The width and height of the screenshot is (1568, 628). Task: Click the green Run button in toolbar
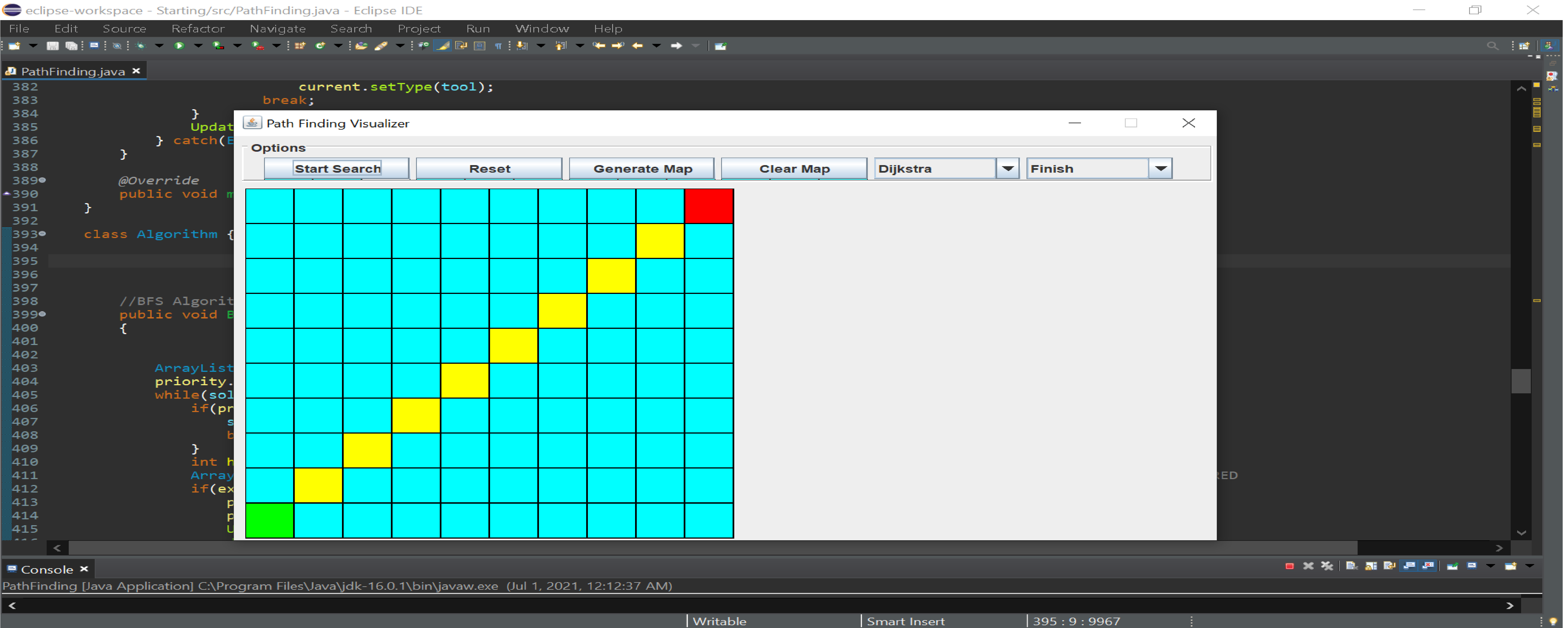coord(179,46)
